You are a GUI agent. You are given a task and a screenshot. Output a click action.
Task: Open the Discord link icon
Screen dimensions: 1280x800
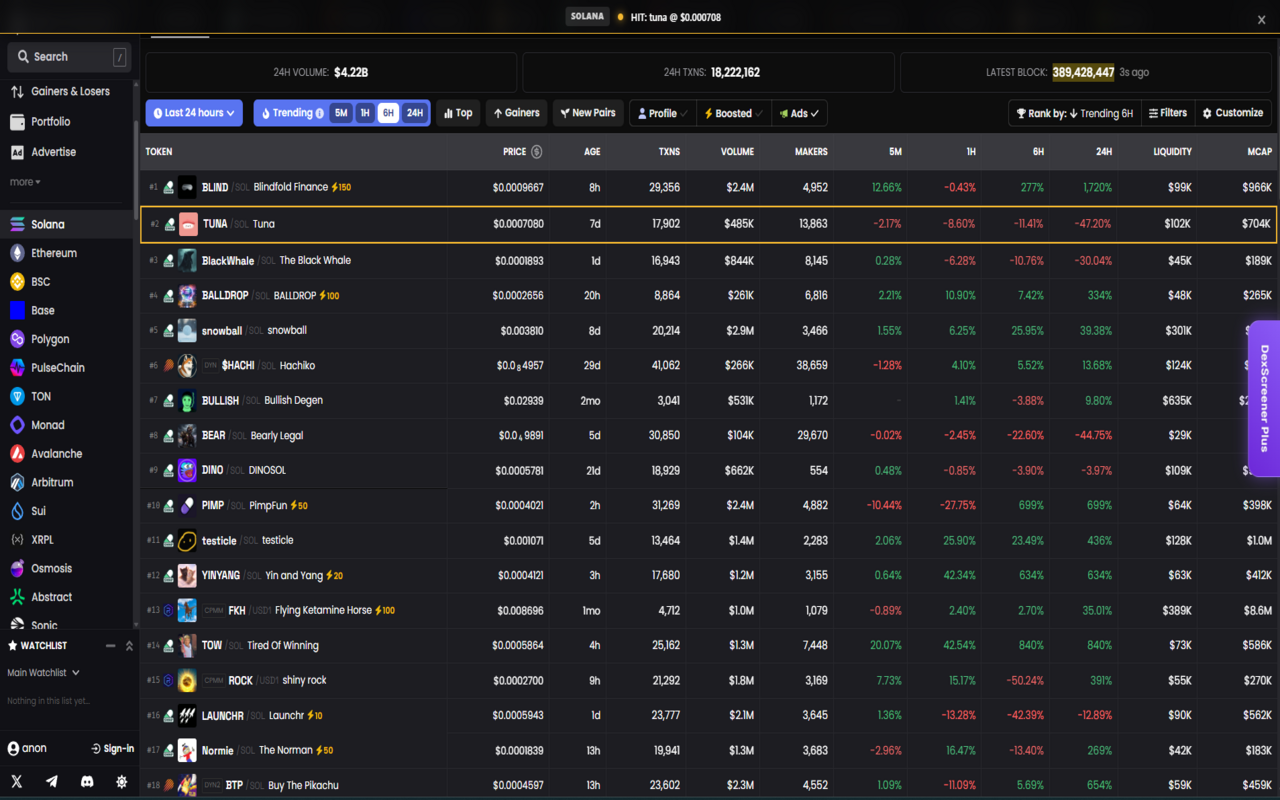click(x=87, y=781)
